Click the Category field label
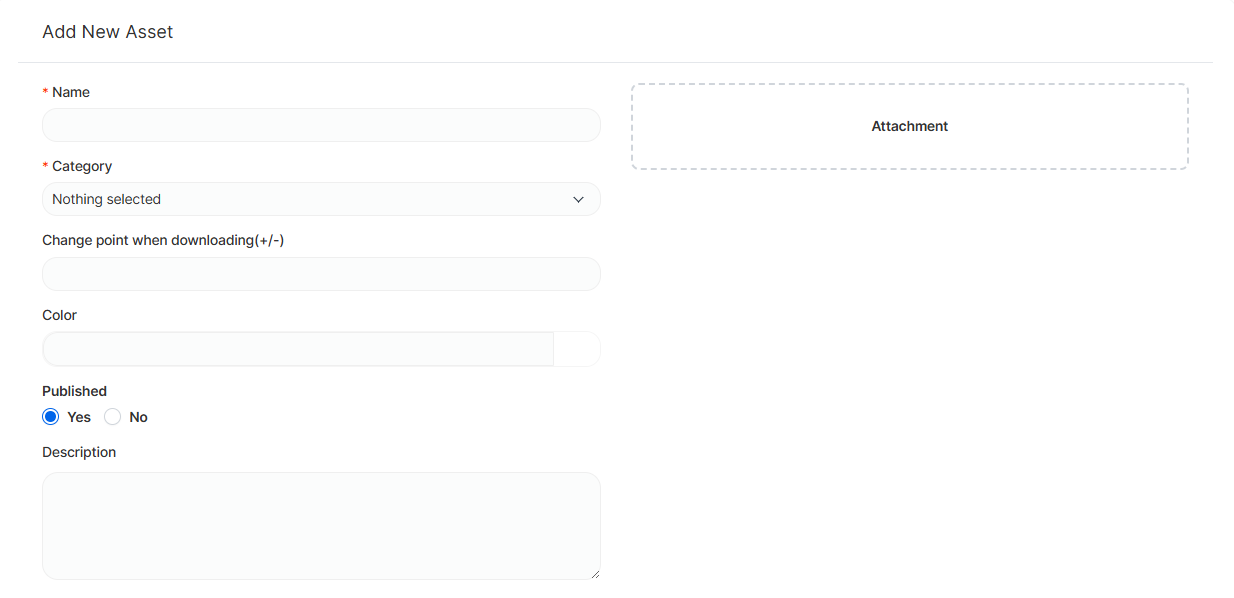 tap(81, 166)
